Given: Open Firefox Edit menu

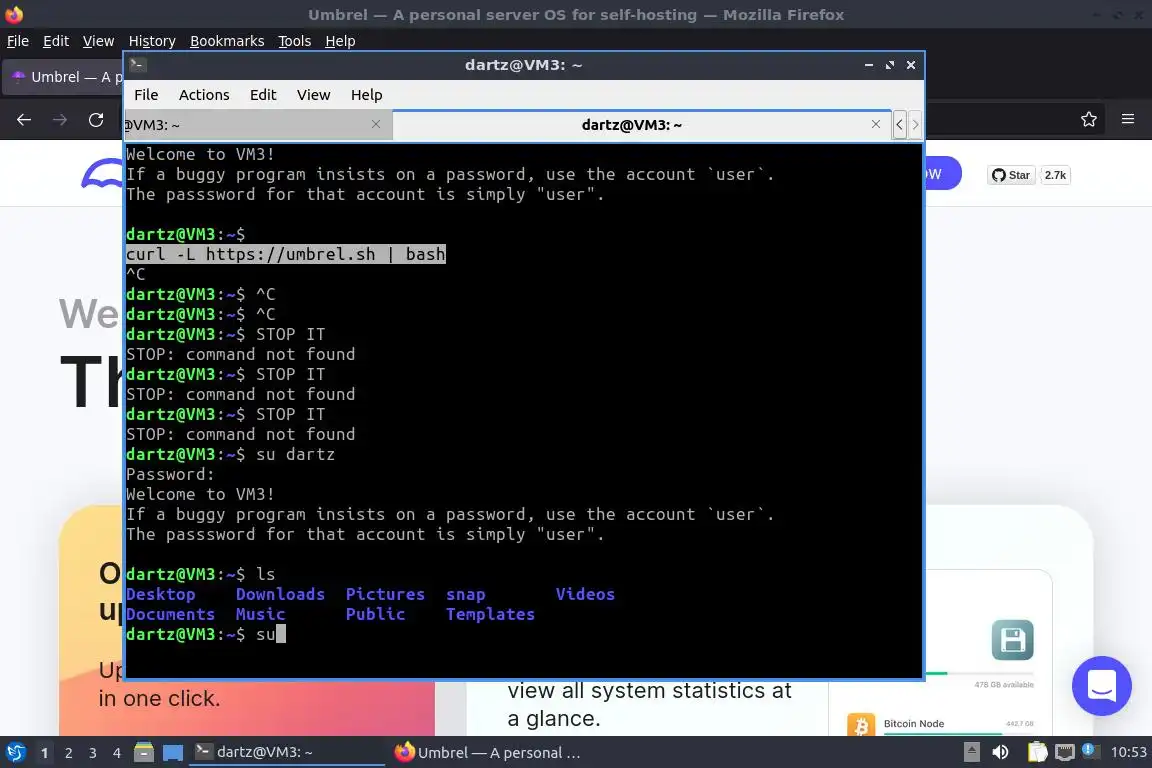Looking at the screenshot, I should [56, 41].
